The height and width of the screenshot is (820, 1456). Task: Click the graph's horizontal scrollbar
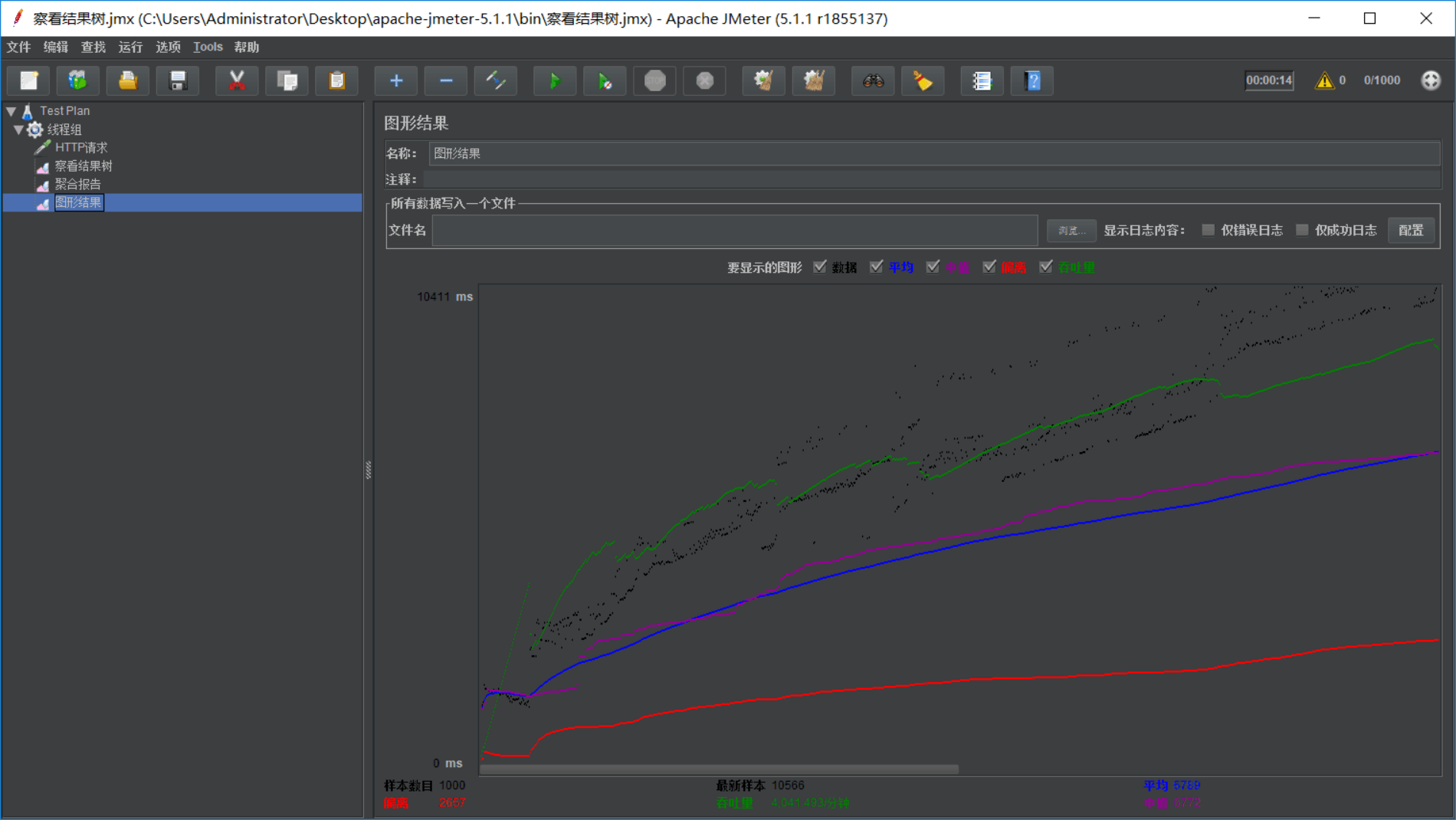(719, 769)
